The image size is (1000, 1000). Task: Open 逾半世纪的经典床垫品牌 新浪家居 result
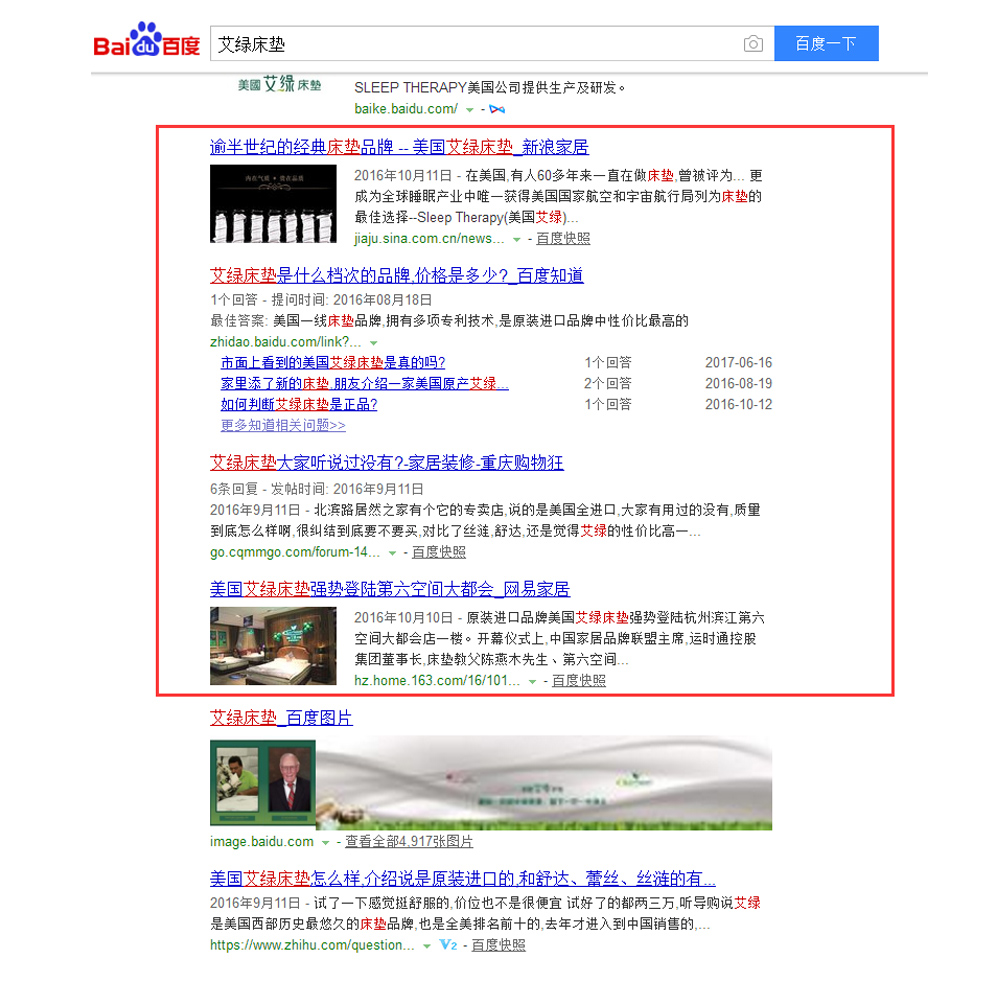(x=399, y=147)
